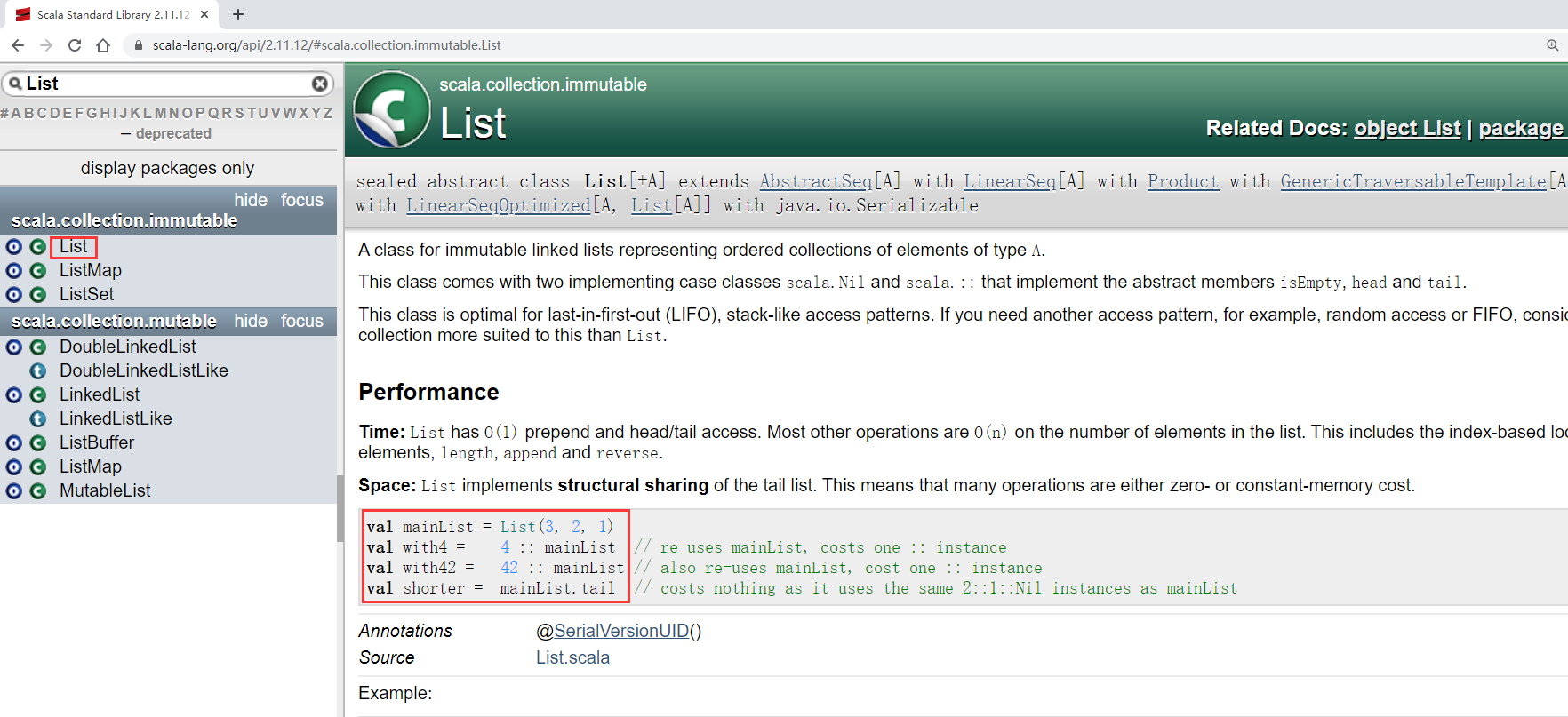Open the LinearSeqOptimized type link
The height and width of the screenshot is (717, 1568).
point(498,205)
